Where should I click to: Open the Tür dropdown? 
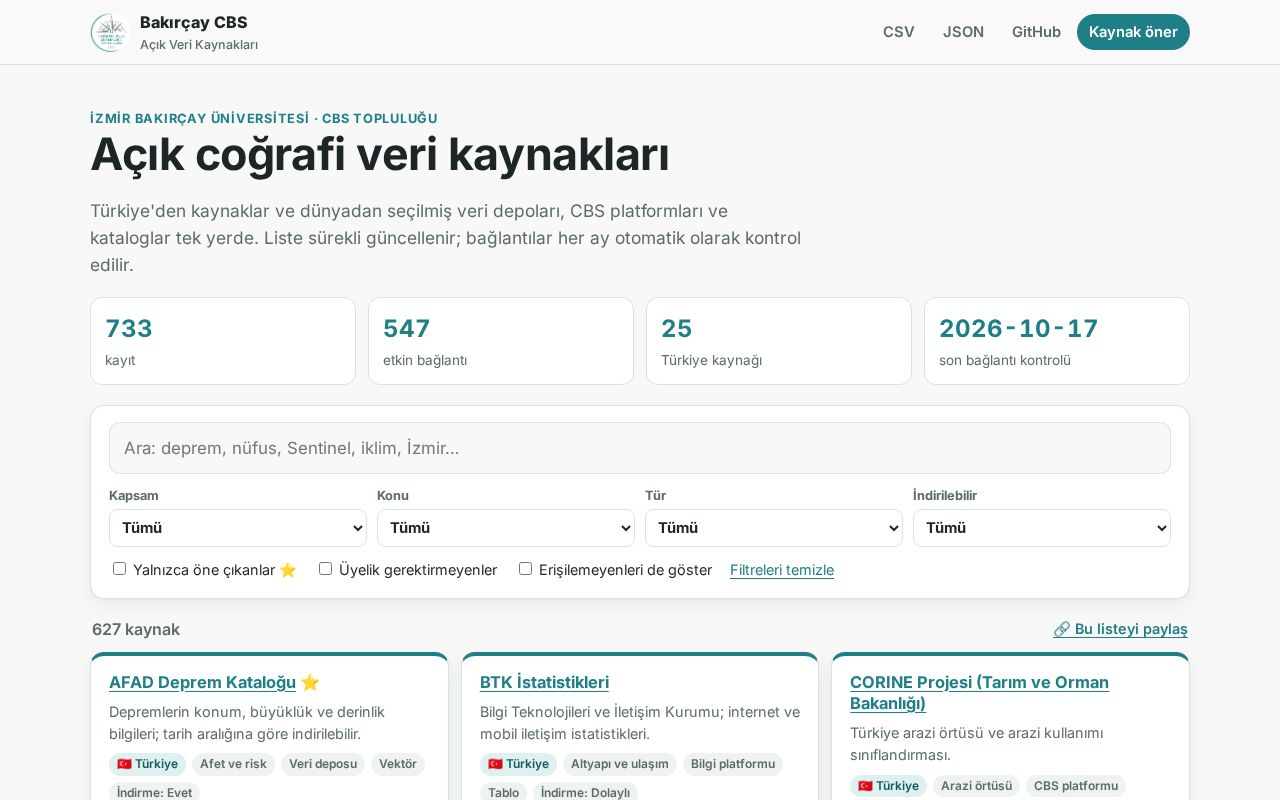(774, 528)
